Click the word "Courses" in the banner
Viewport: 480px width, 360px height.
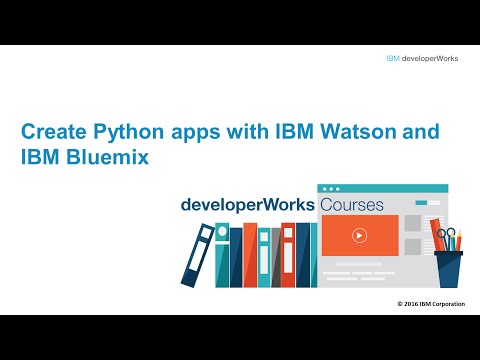point(352,205)
